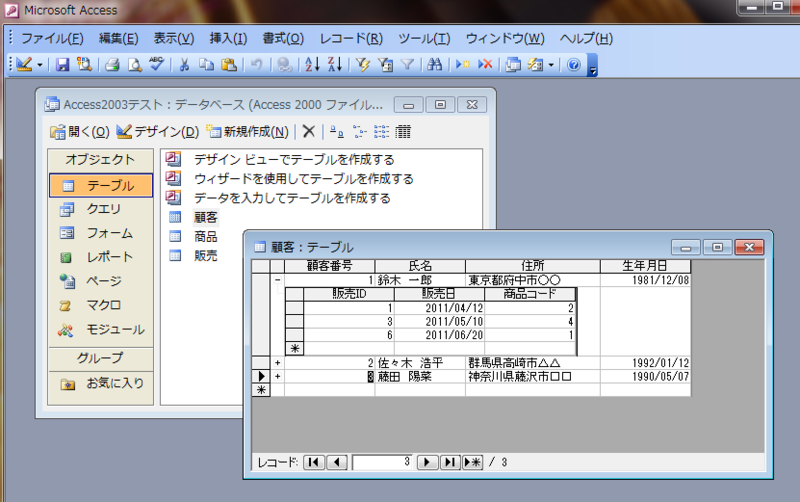Go to next record button
This screenshot has height=502, width=800.
click(x=428, y=462)
